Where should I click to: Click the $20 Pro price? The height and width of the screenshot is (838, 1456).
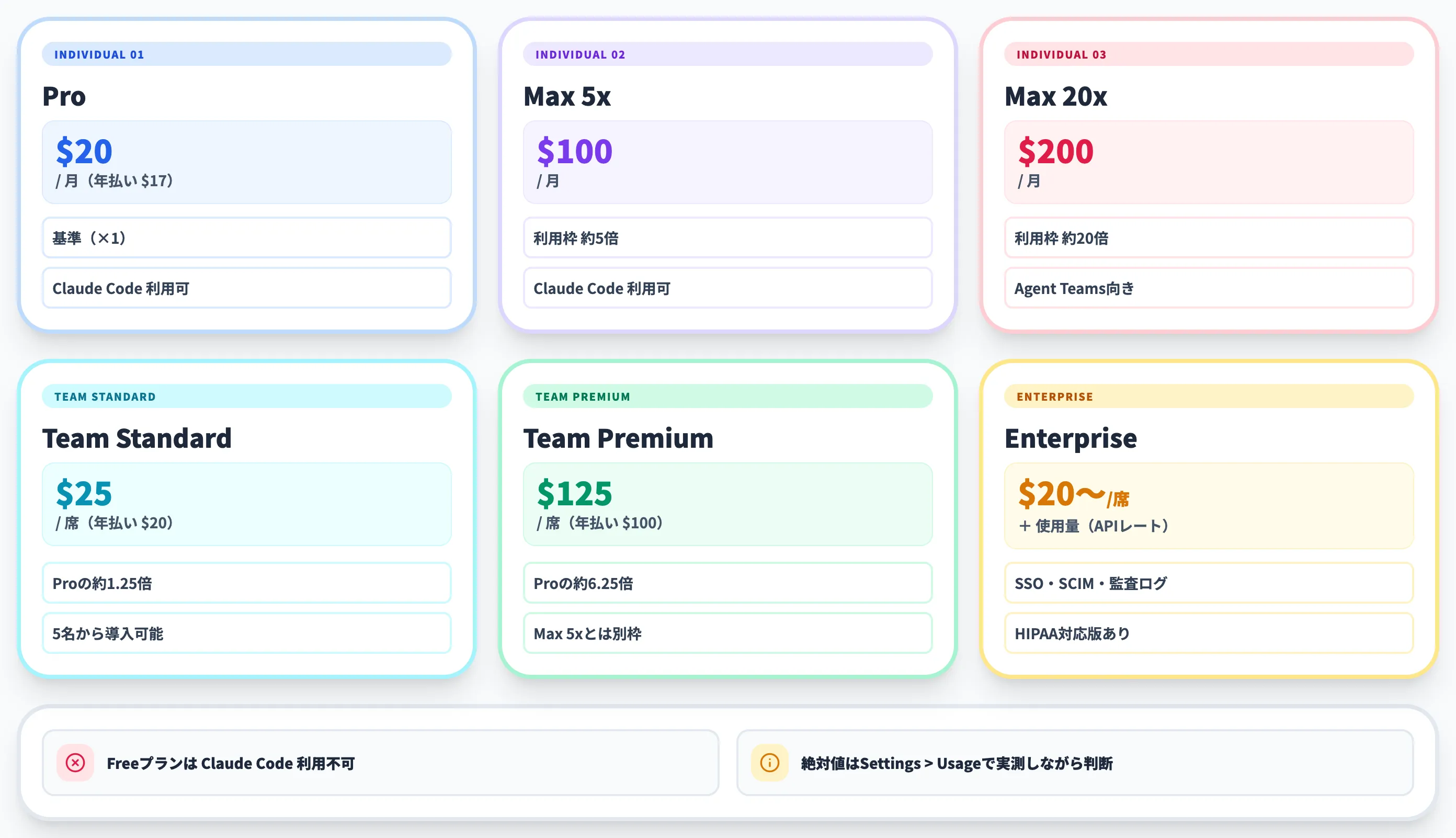(x=84, y=151)
